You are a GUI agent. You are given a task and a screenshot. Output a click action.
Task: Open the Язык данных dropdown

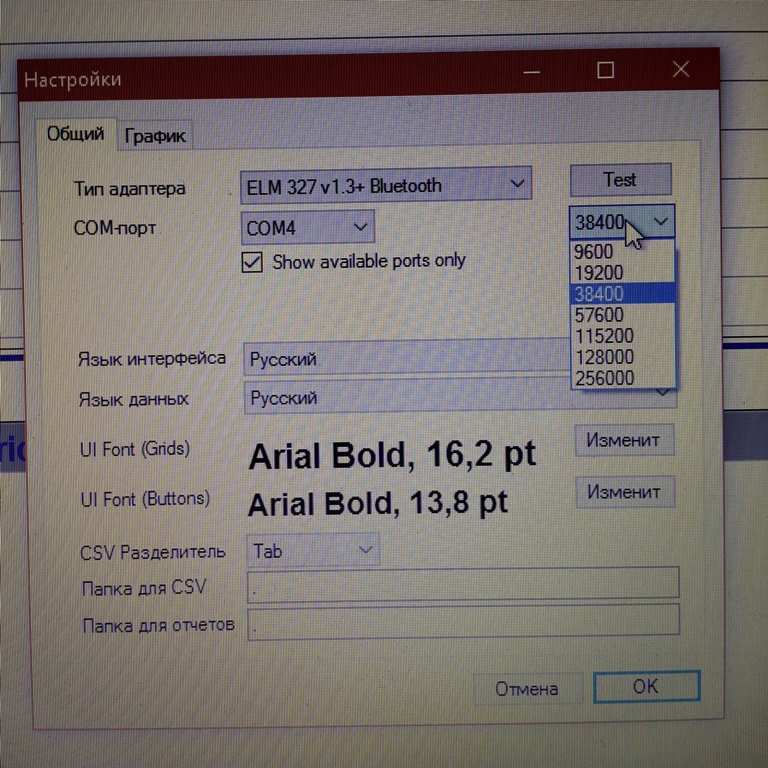460,398
